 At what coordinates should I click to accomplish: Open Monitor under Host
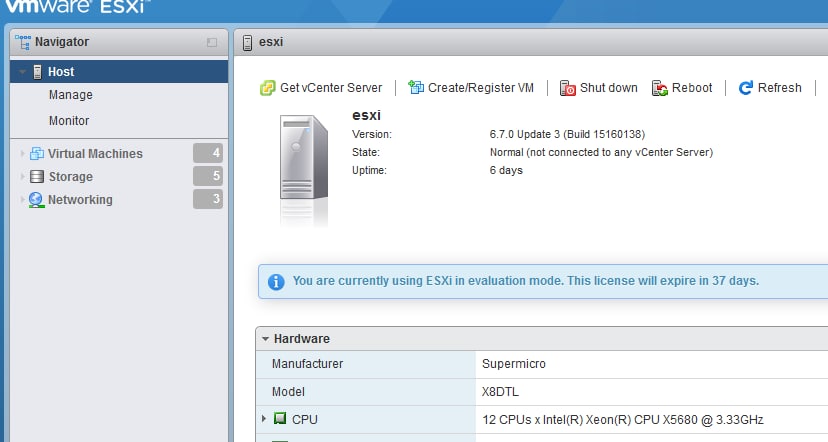click(x=69, y=121)
